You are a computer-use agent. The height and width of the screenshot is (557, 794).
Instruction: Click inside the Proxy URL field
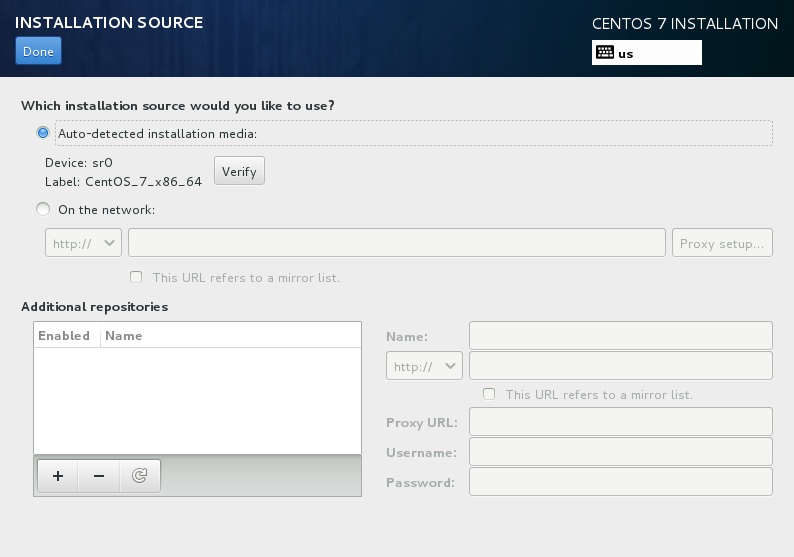click(620, 422)
